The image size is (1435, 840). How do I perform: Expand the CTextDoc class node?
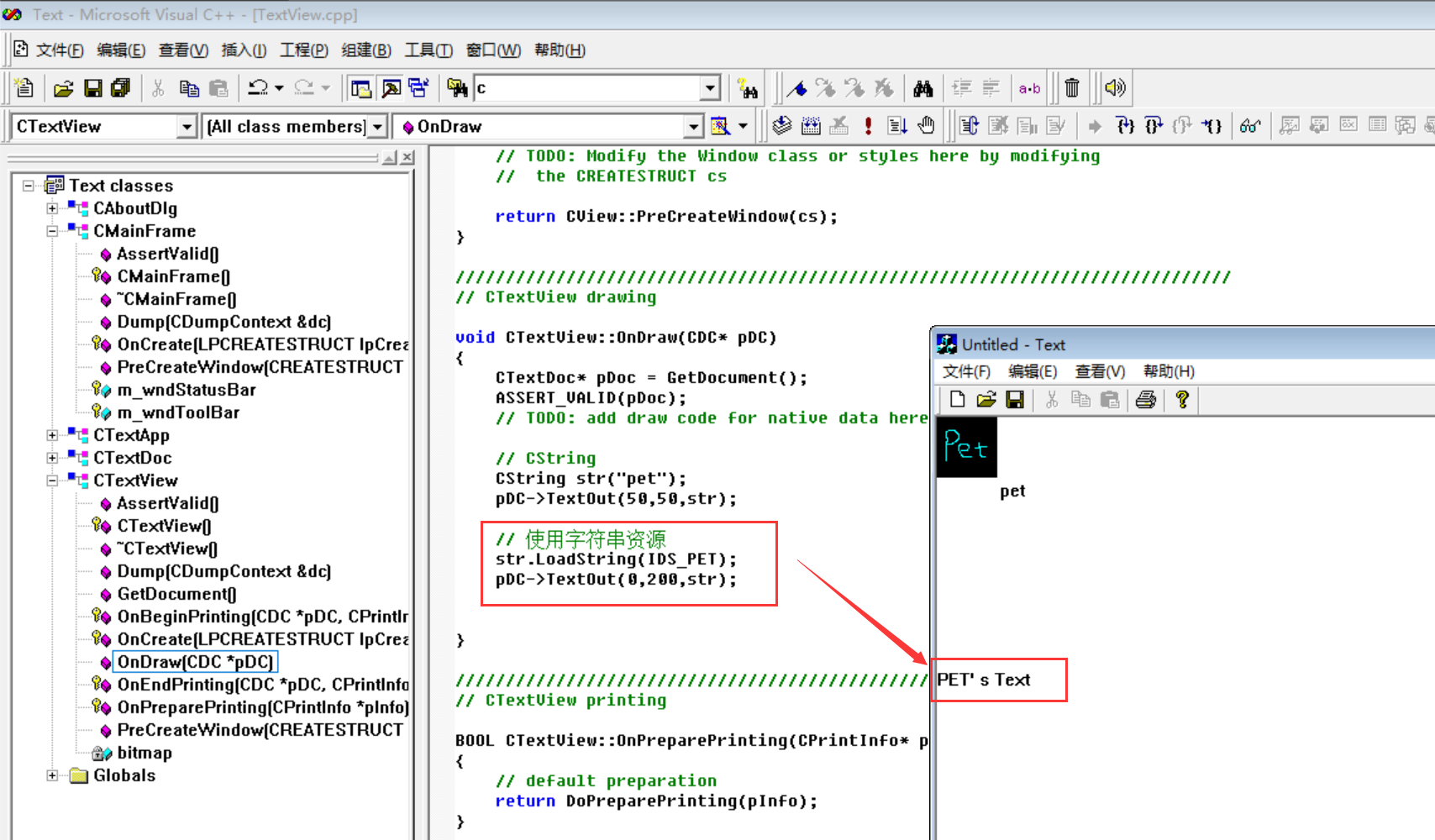pos(52,458)
